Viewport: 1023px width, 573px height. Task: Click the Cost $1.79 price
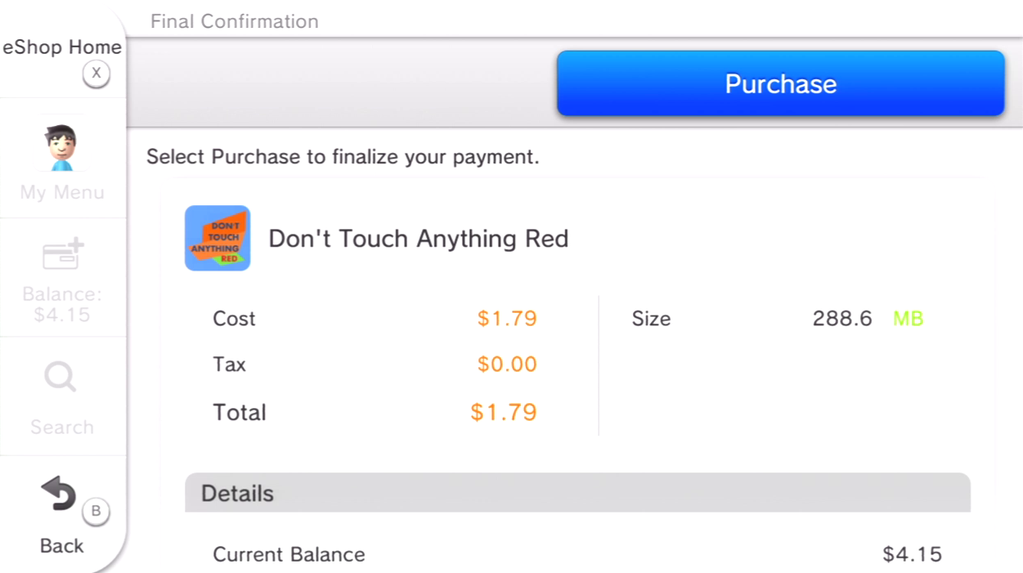[507, 319]
